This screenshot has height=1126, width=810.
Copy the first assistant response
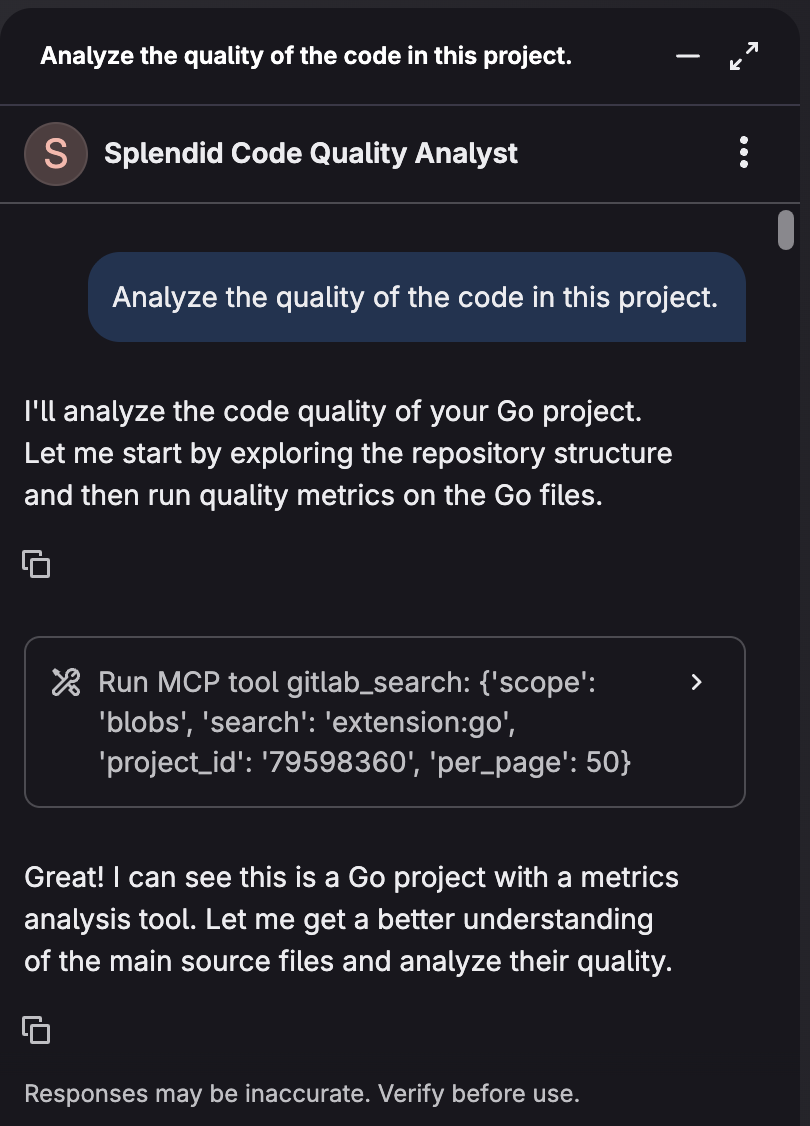(37, 564)
